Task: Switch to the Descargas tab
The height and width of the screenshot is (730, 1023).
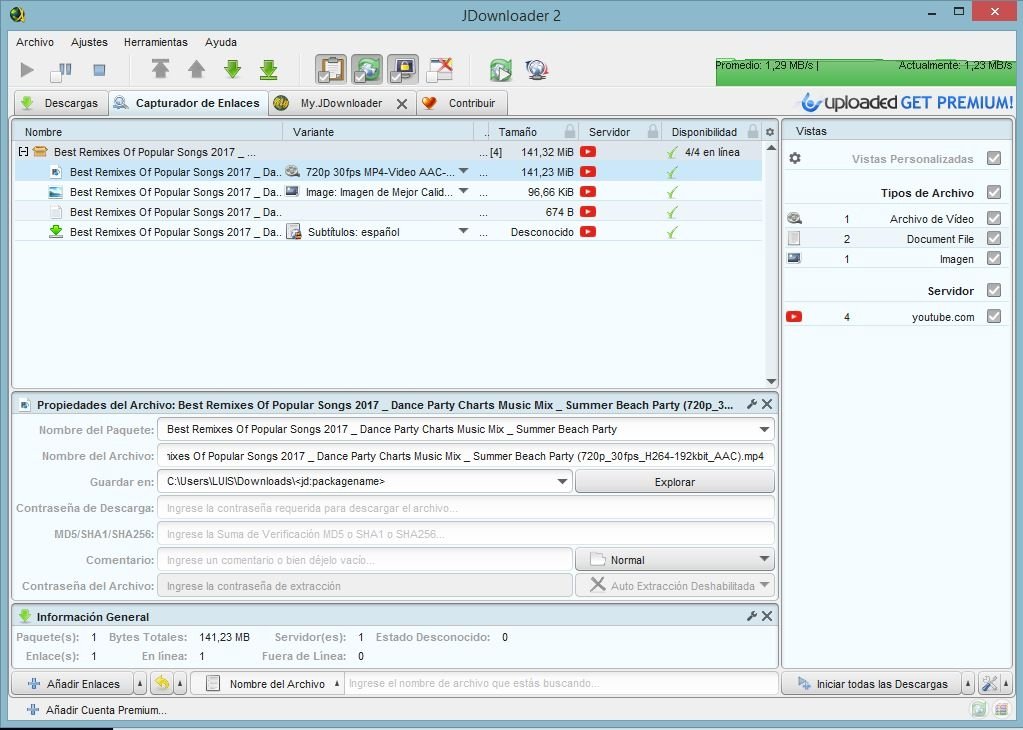Action: tap(61, 103)
